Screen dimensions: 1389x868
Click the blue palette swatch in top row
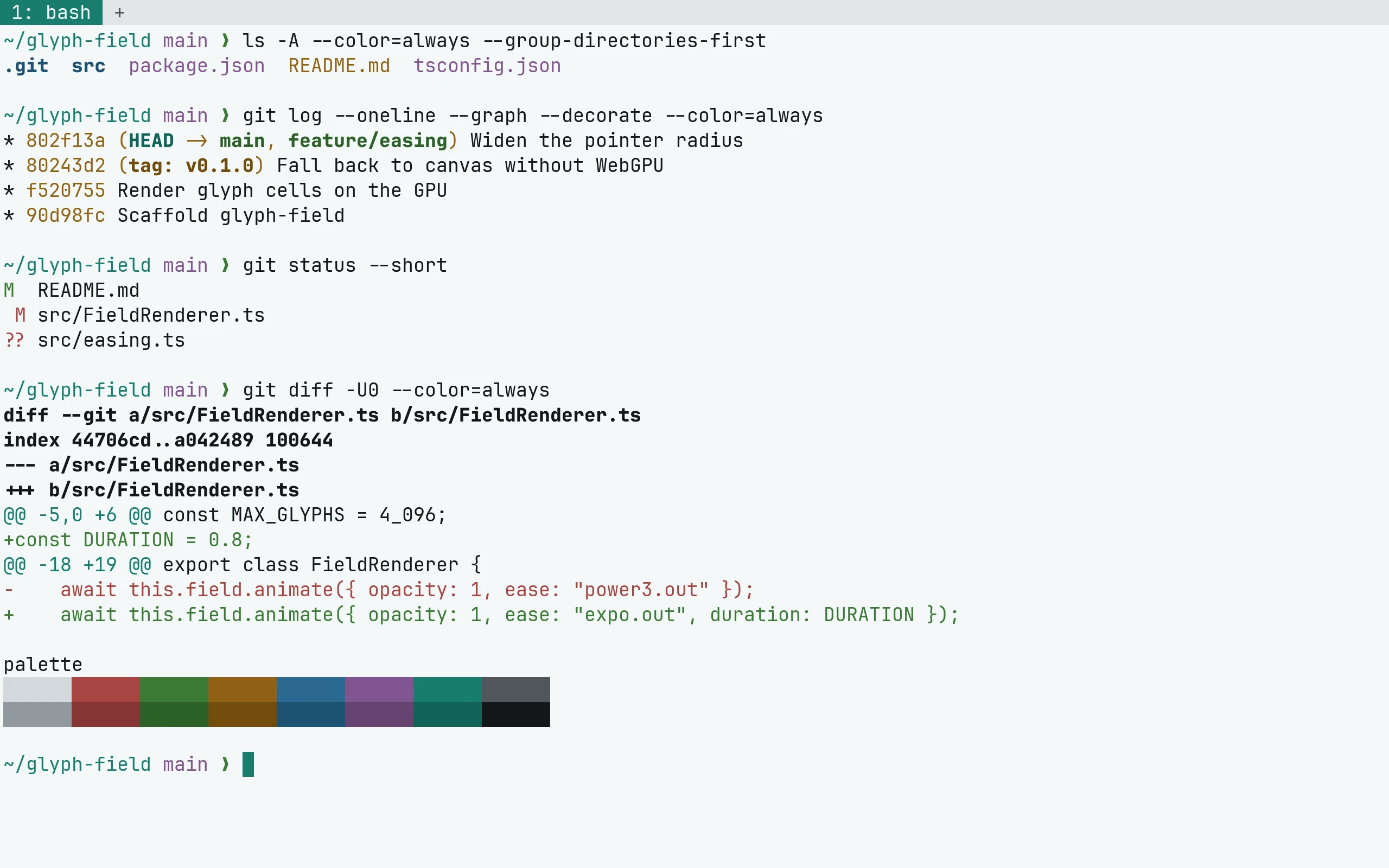(x=310, y=690)
